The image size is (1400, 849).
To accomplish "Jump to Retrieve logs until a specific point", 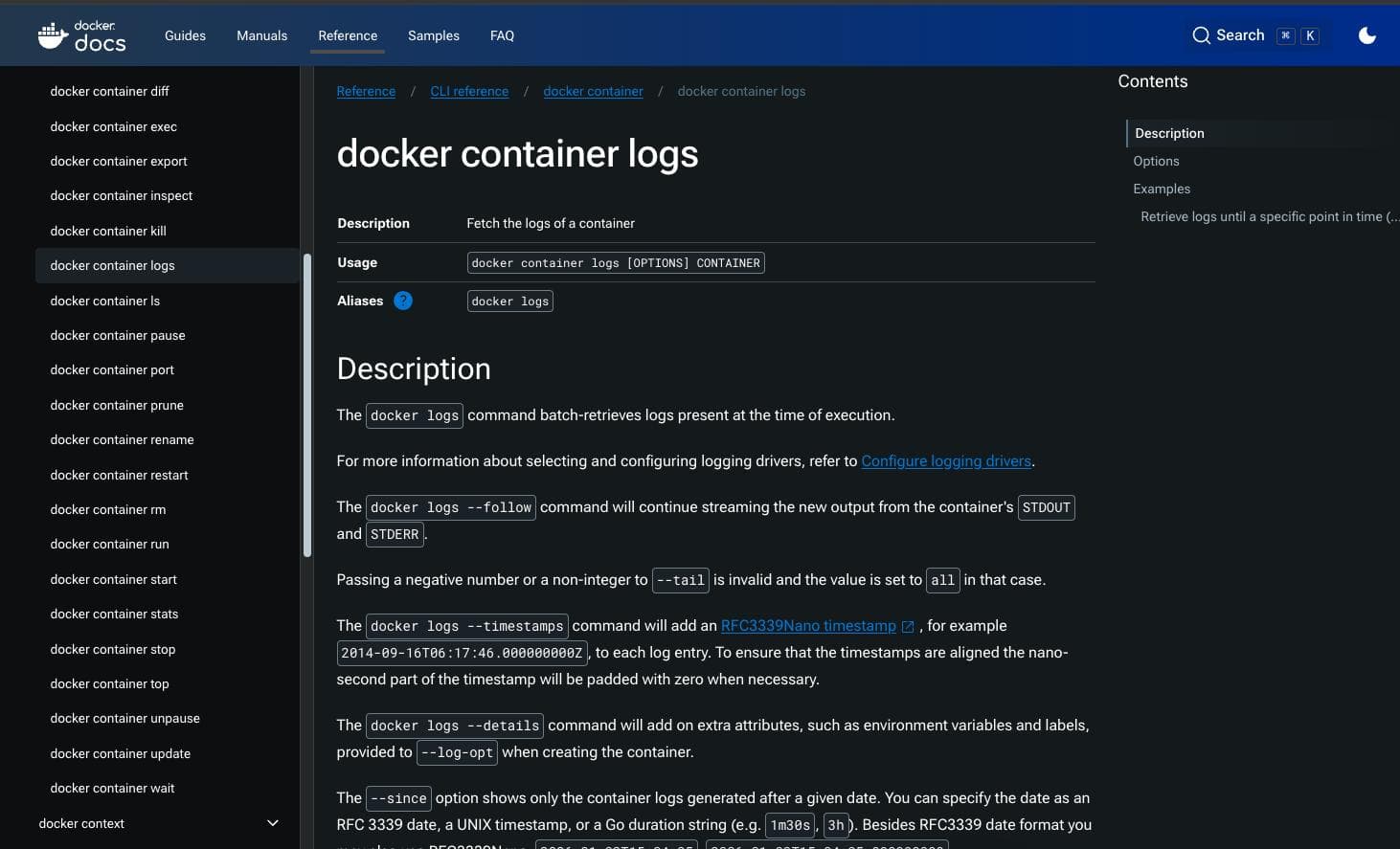I will point(1269,216).
